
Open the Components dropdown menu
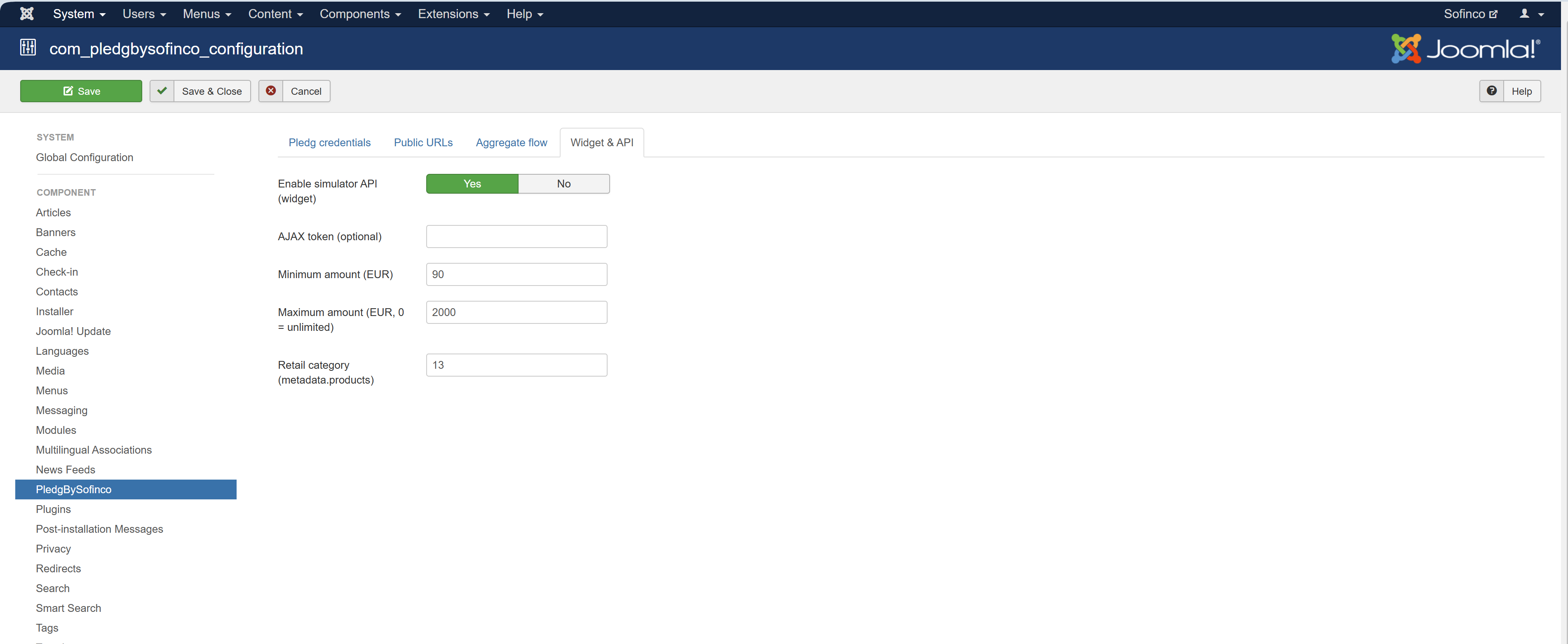click(x=360, y=14)
